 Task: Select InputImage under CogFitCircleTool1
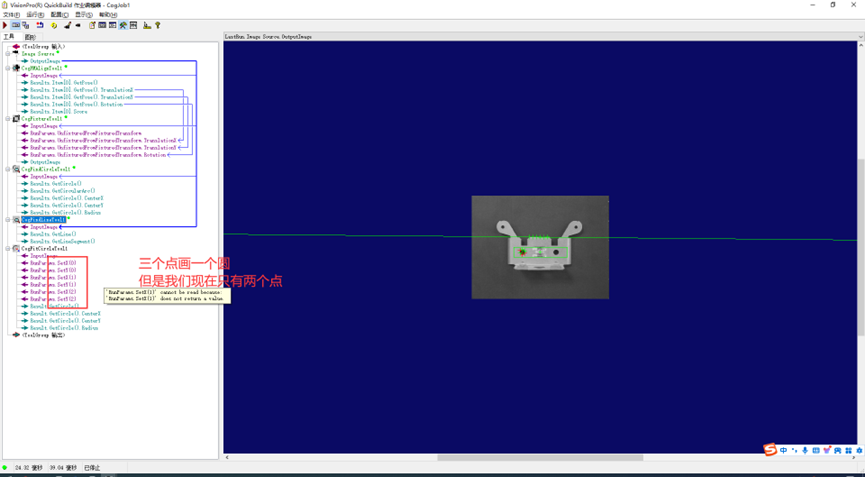point(44,256)
